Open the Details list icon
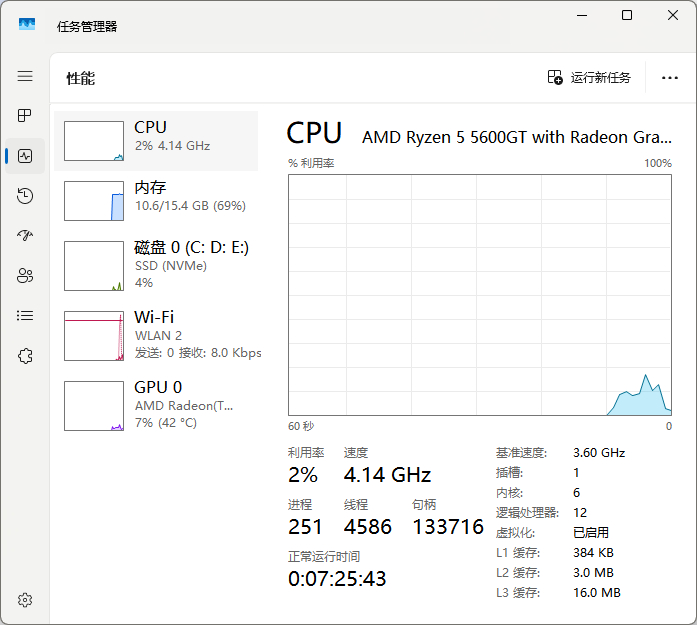697x625 pixels. tap(25, 316)
